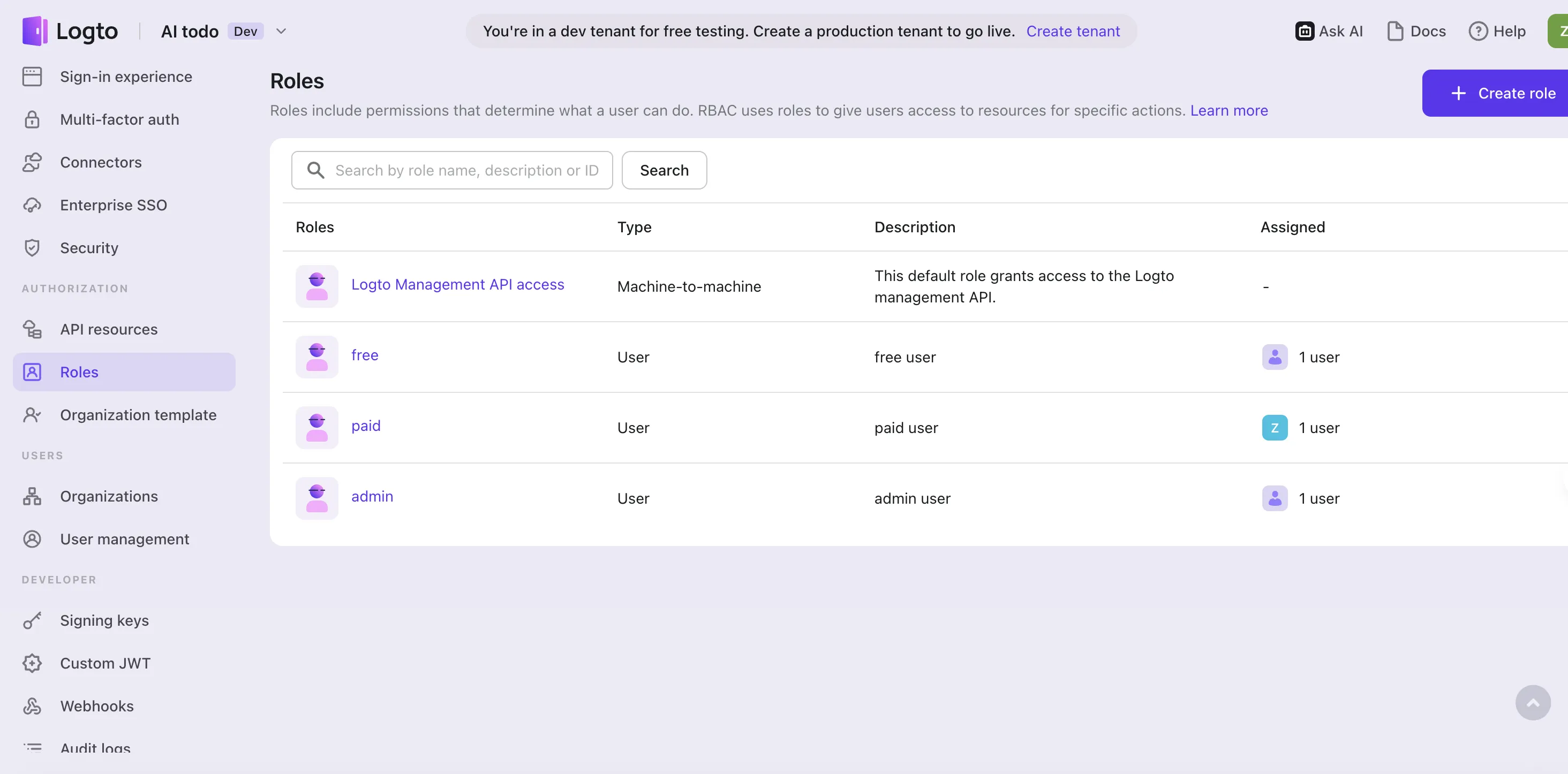Click the Connectors sidebar icon
The height and width of the screenshot is (774, 1568).
pos(32,163)
